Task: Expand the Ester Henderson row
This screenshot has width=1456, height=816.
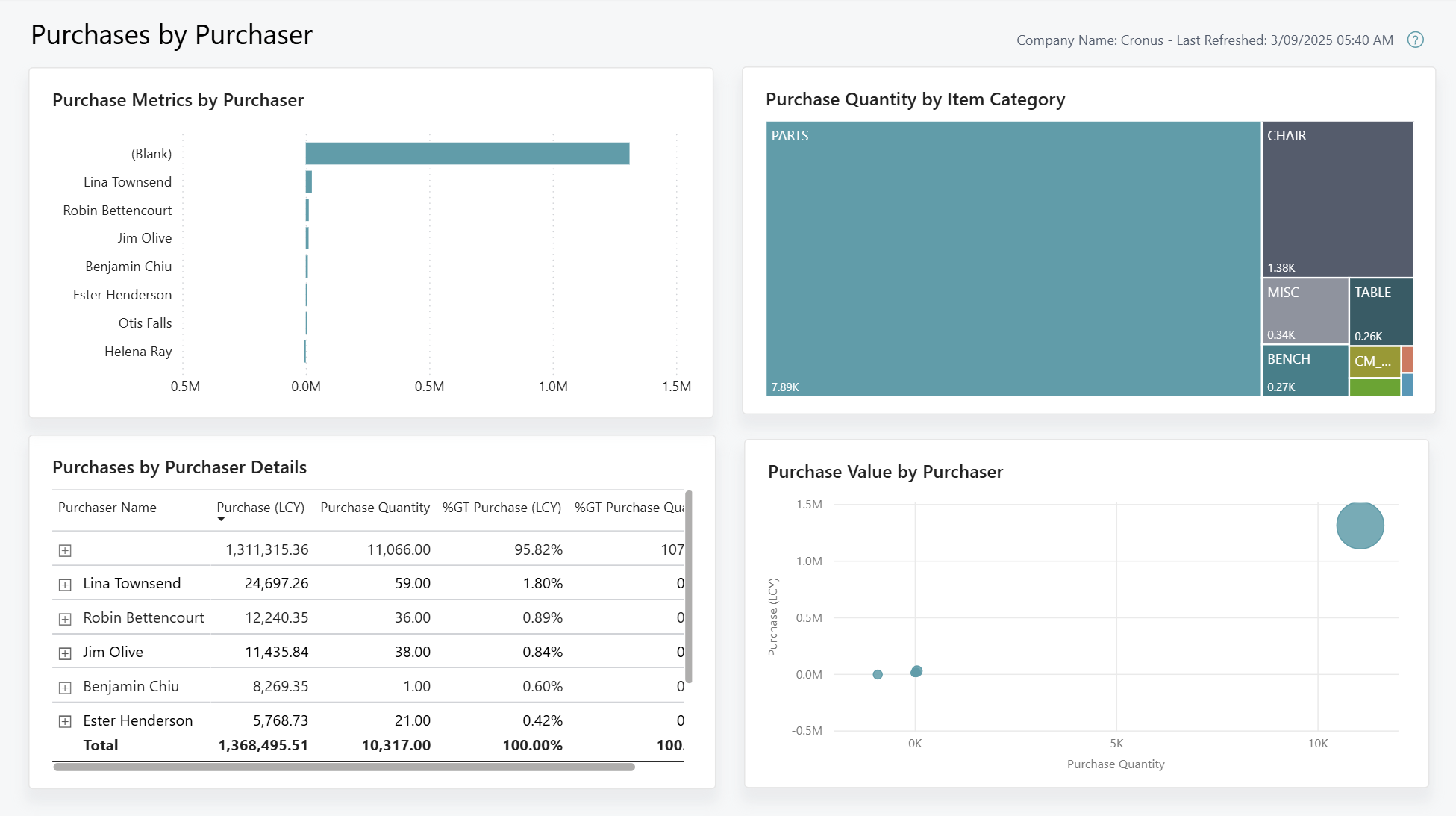Action: click(x=65, y=720)
